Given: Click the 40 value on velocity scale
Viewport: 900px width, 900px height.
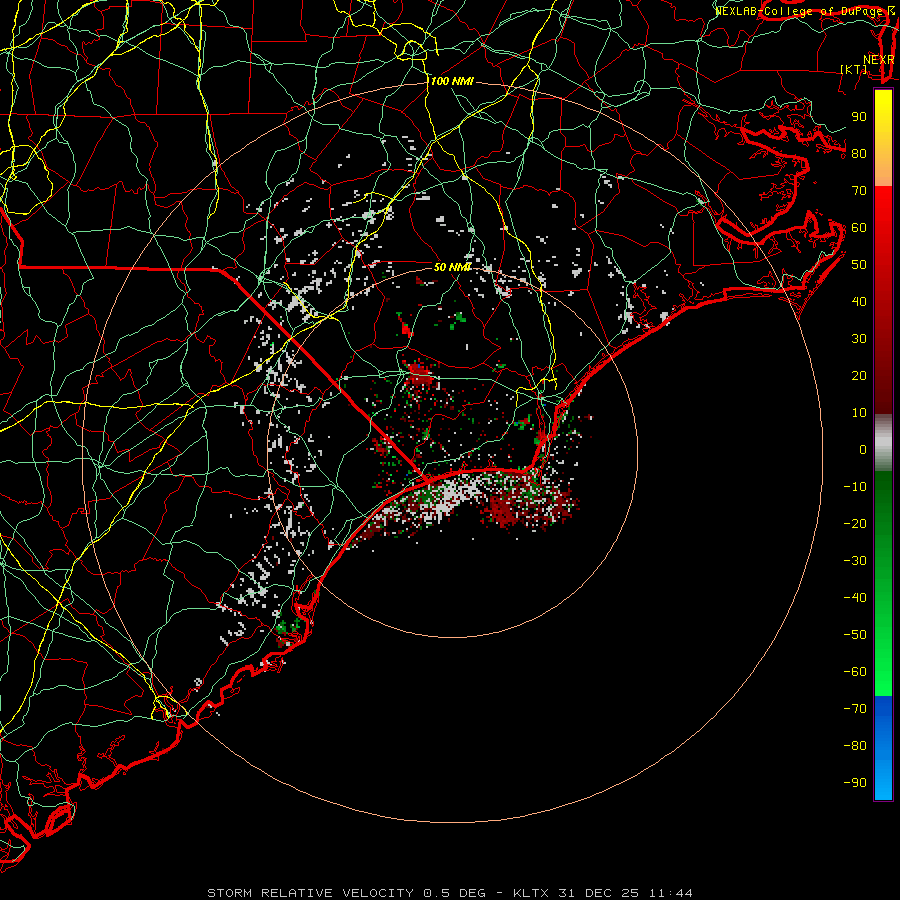Looking at the screenshot, I should (x=859, y=301).
